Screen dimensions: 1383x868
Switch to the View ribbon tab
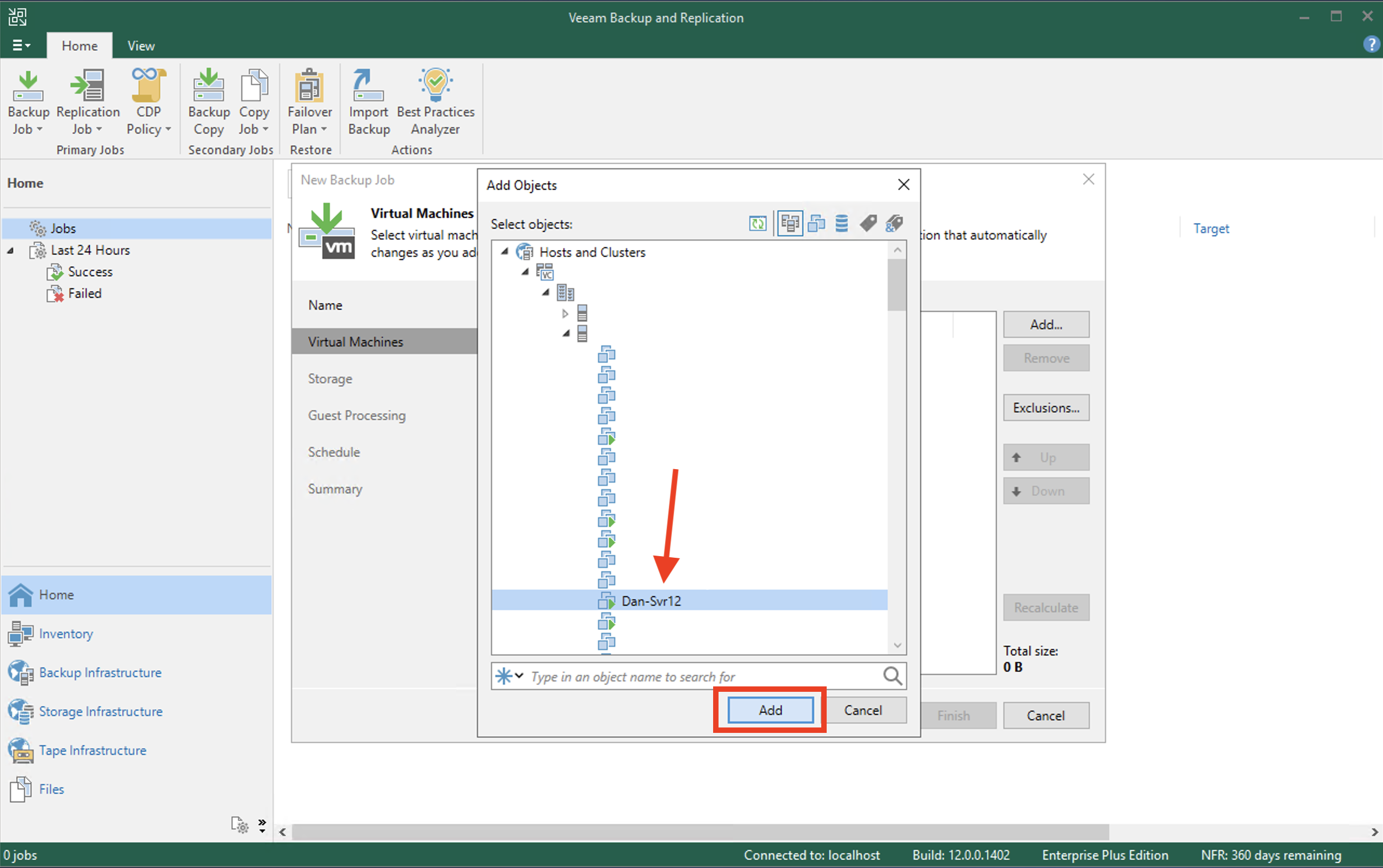(x=141, y=45)
